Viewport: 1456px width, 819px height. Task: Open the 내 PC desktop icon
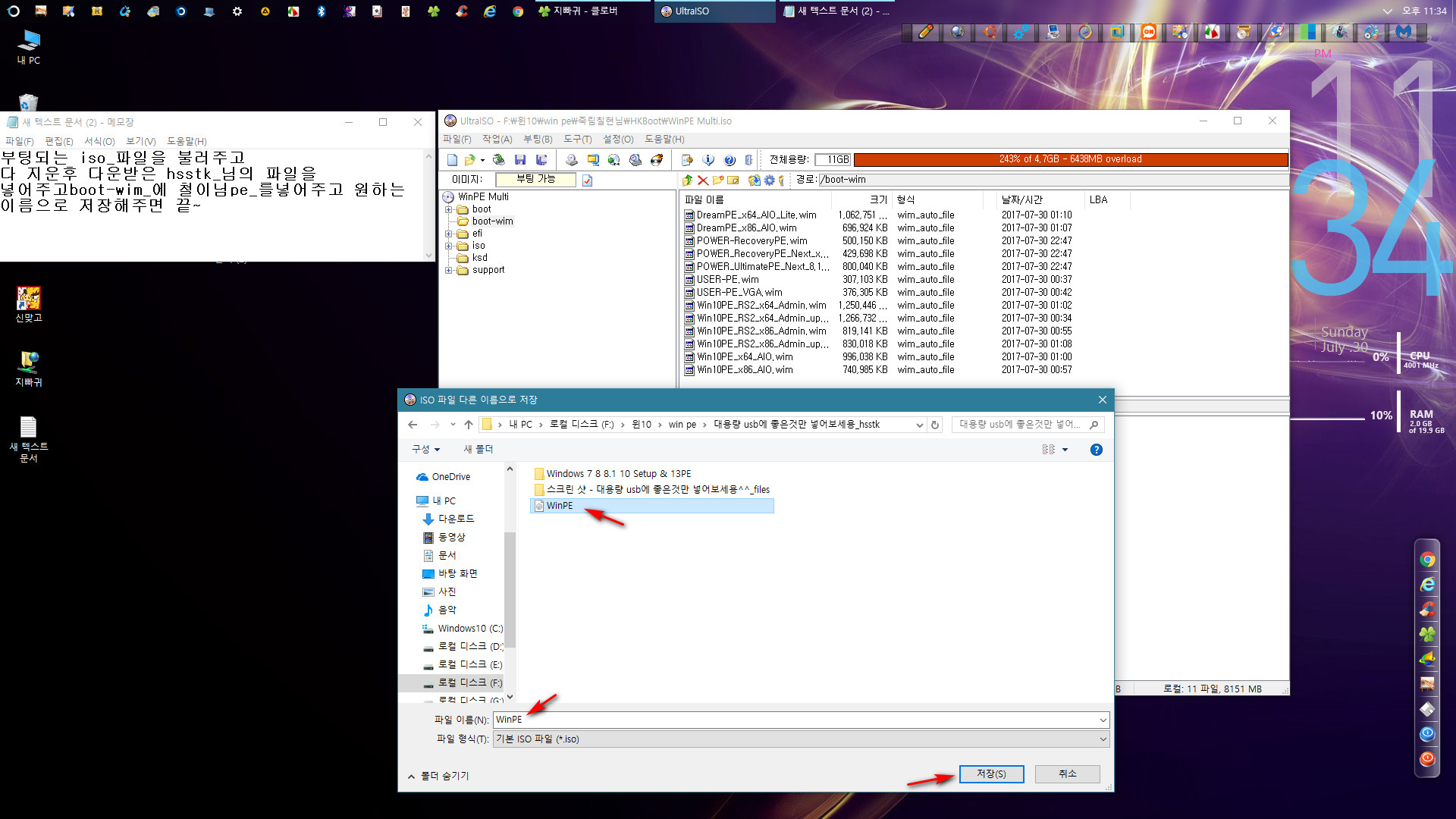29,47
